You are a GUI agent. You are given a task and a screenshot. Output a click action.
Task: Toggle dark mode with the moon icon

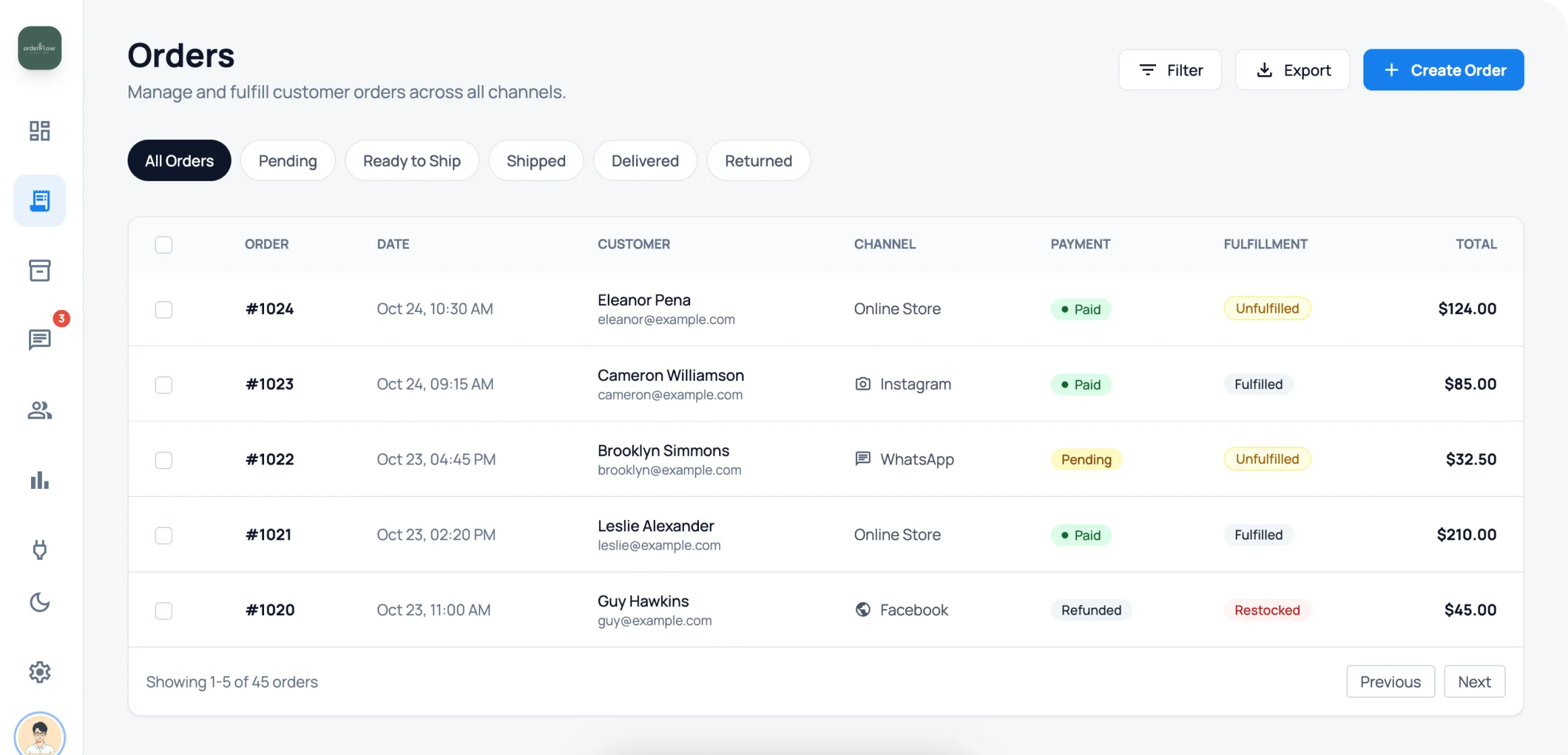40,602
